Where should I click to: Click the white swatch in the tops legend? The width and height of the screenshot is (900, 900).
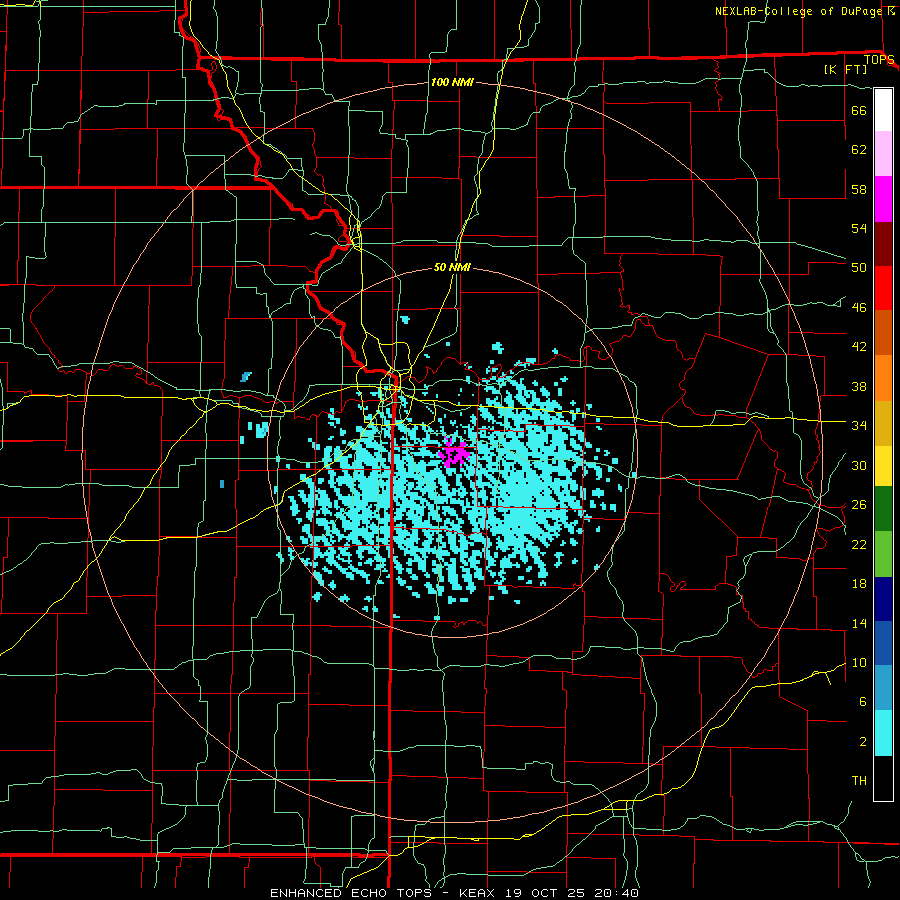click(883, 110)
